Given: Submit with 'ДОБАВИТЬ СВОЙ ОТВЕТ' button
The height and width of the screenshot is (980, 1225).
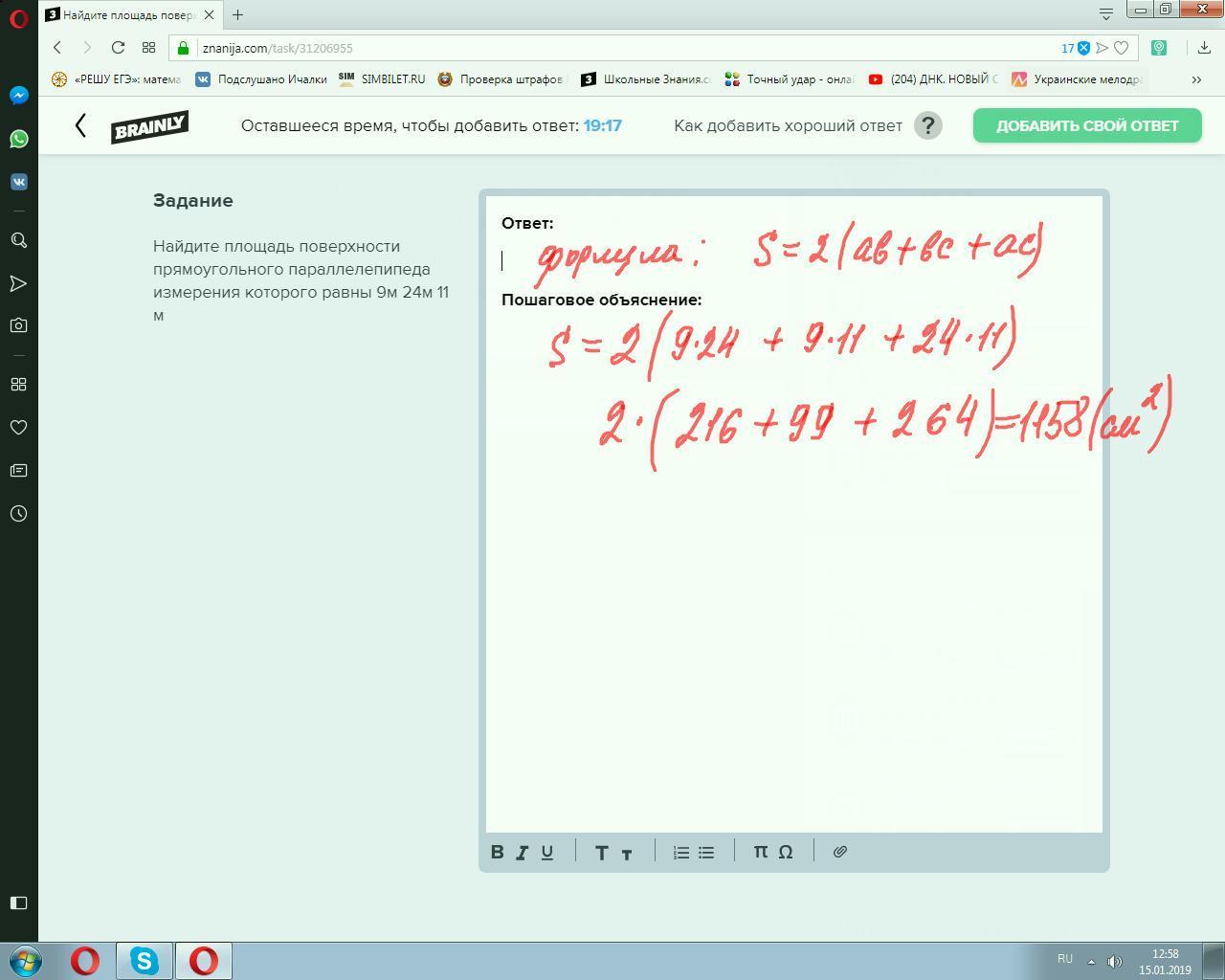Looking at the screenshot, I should click(1087, 125).
